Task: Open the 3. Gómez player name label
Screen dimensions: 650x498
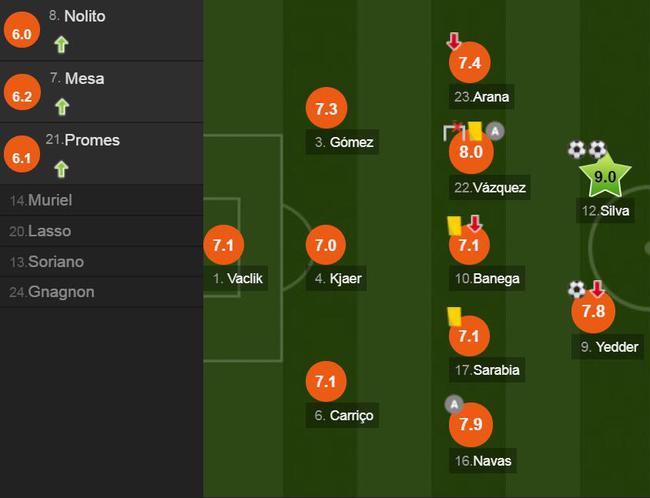Action: (342, 142)
